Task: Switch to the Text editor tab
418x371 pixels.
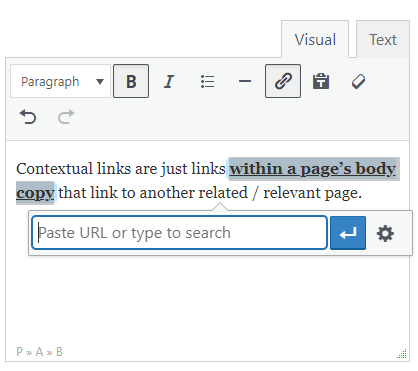Action: click(383, 40)
